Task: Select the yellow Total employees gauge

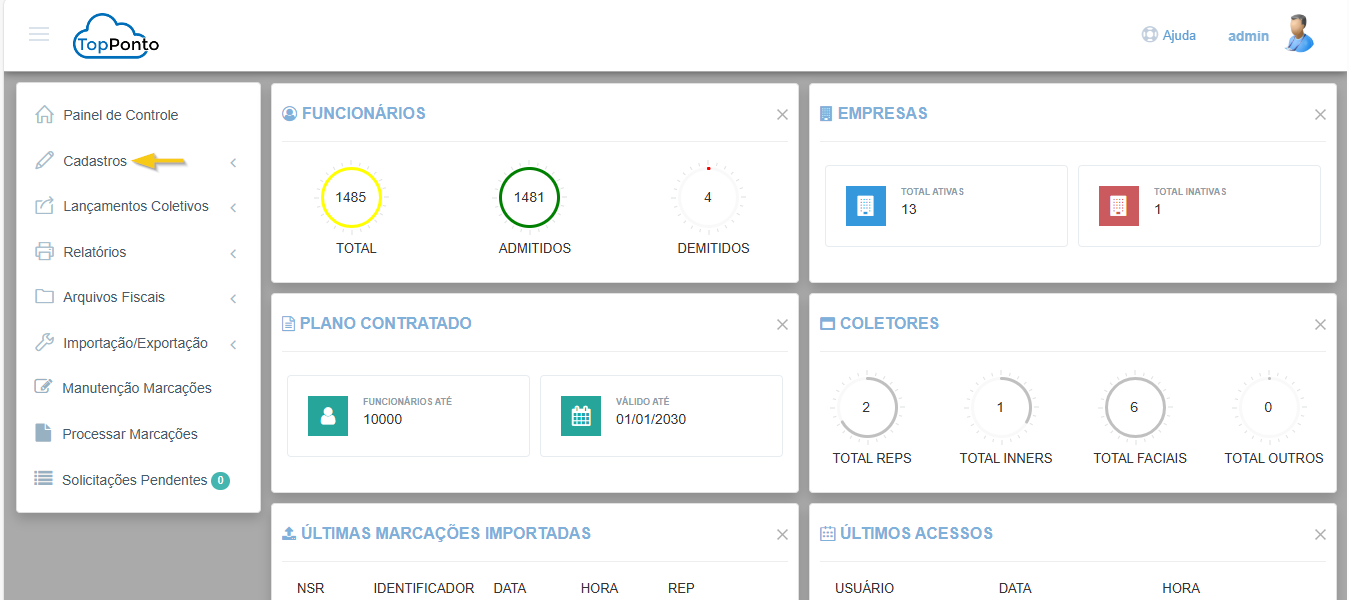Action: click(x=350, y=197)
